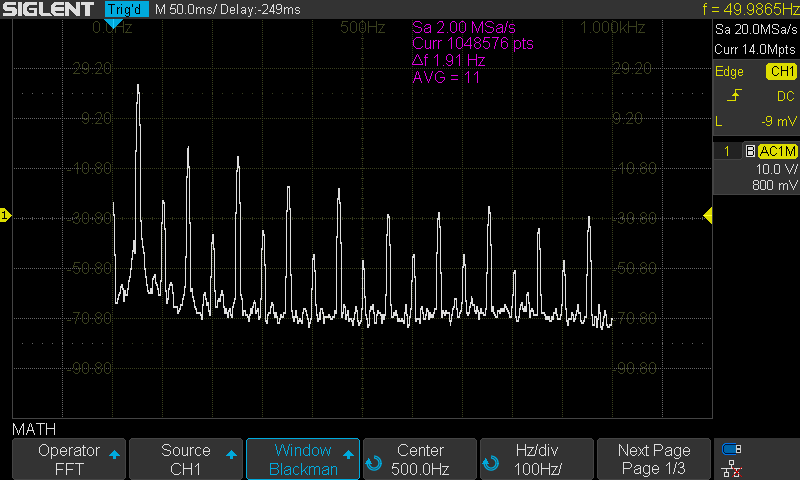Click the 10.0 V/ vertical scale value
The width and height of the screenshot is (800, 480).
coord(776,169)
